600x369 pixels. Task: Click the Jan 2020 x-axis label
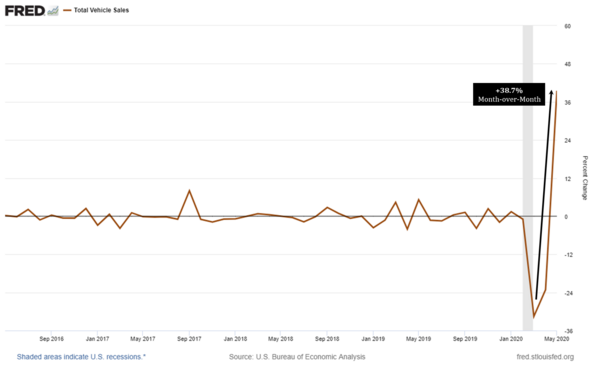[x=511, y=339]
